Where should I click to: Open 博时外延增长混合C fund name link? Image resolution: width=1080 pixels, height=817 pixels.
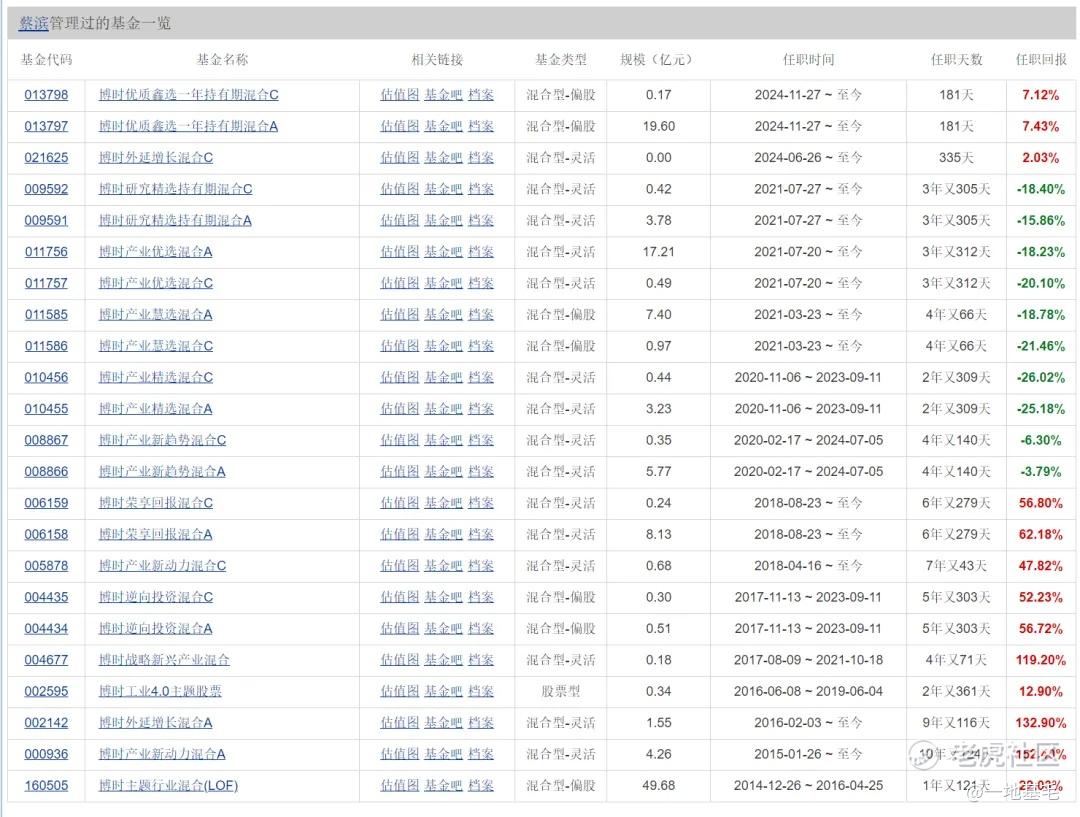[x=156, y=158]
